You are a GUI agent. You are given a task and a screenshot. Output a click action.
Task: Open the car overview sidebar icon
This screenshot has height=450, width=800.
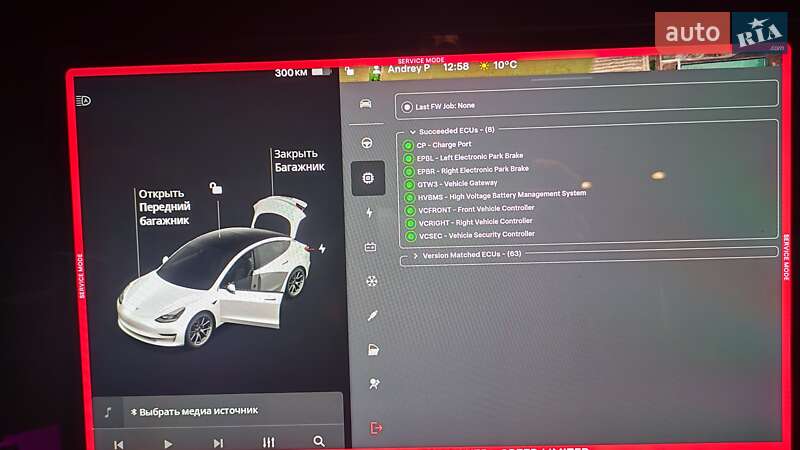click(x=365, y=104)
